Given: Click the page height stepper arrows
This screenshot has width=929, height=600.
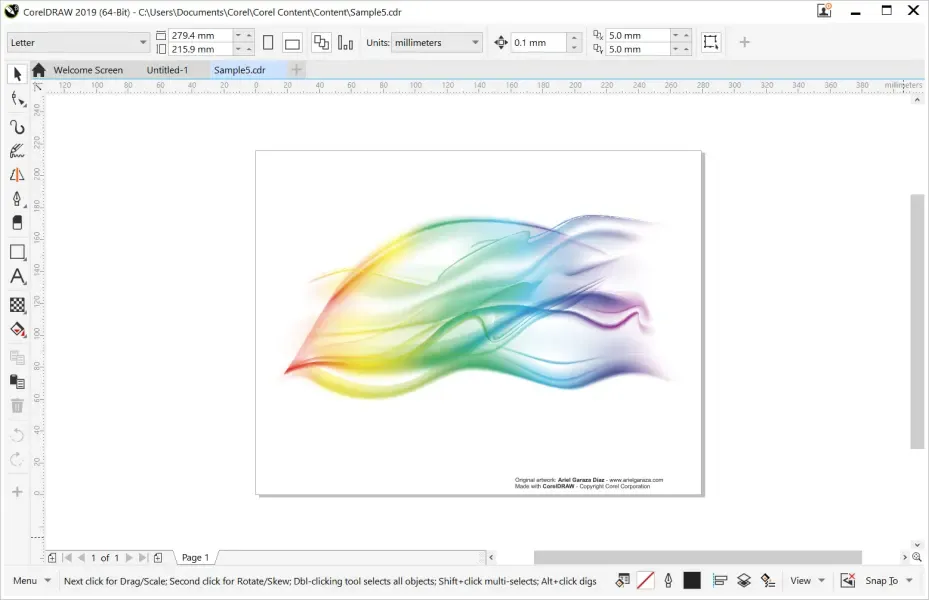Looking at the screenshot, I should 244,49.
